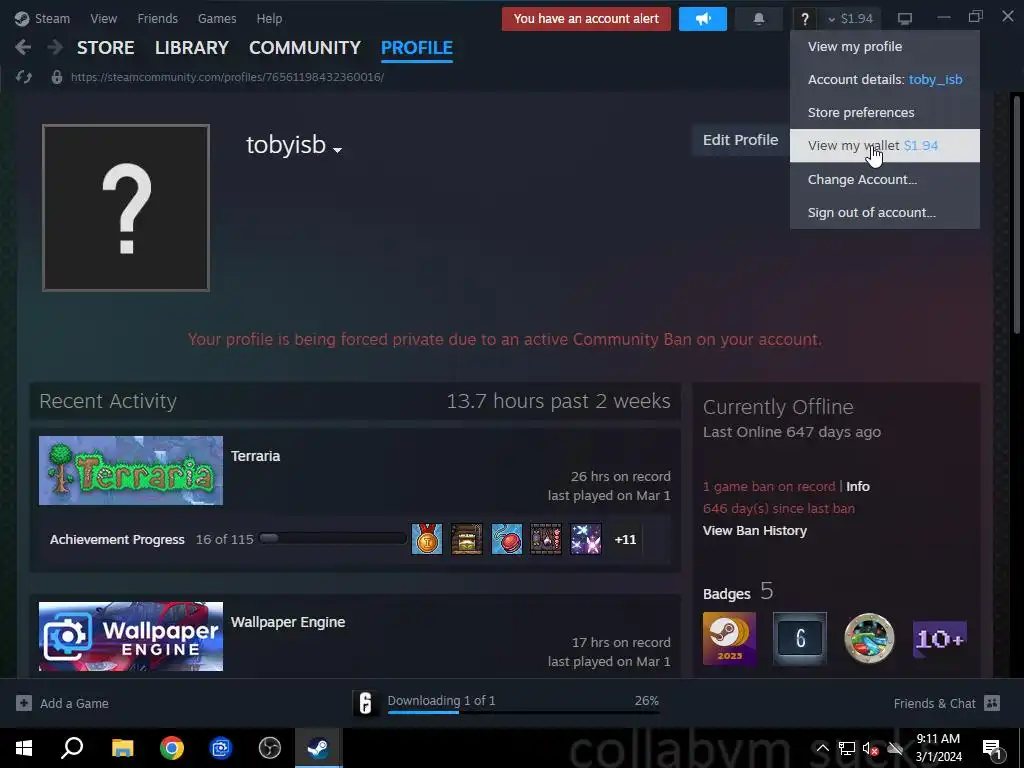Open the View menu
Screen dimensions: 1024x768
point(104,18)
